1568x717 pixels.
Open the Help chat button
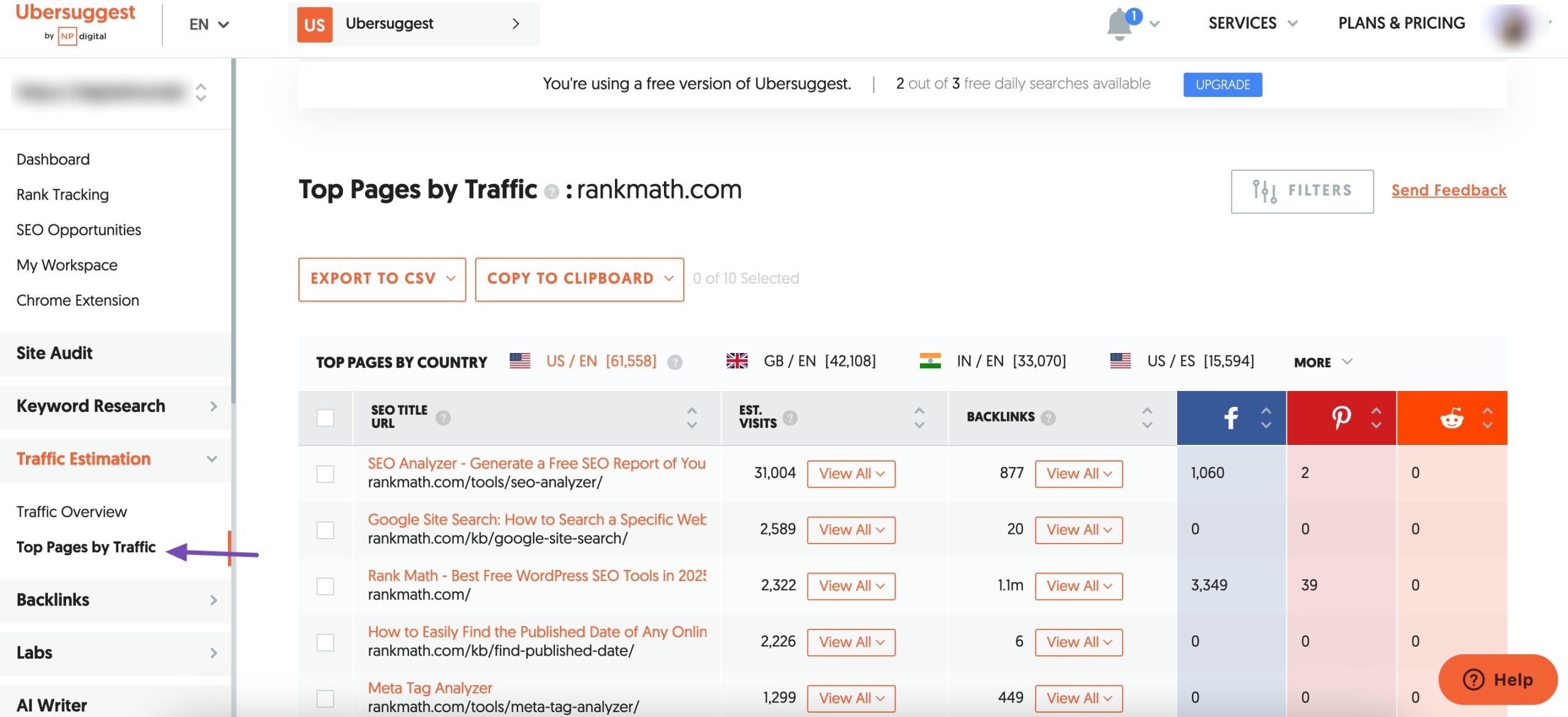(x=1498, y=680)
